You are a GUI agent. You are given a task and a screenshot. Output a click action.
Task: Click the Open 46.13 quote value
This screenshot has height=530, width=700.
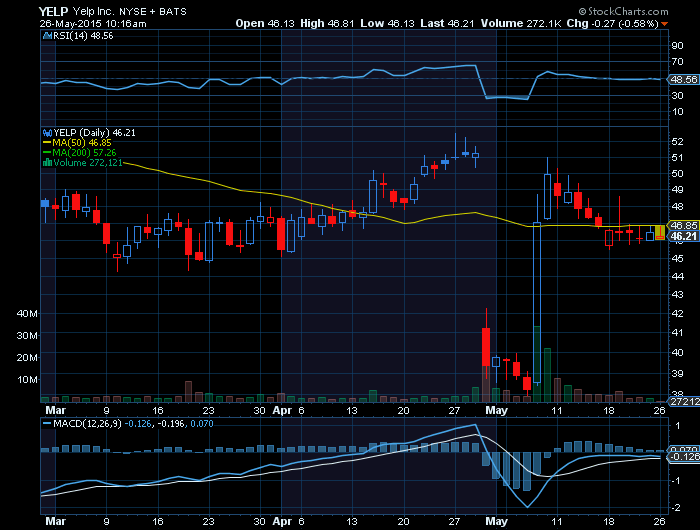click(x=265, y=23)
